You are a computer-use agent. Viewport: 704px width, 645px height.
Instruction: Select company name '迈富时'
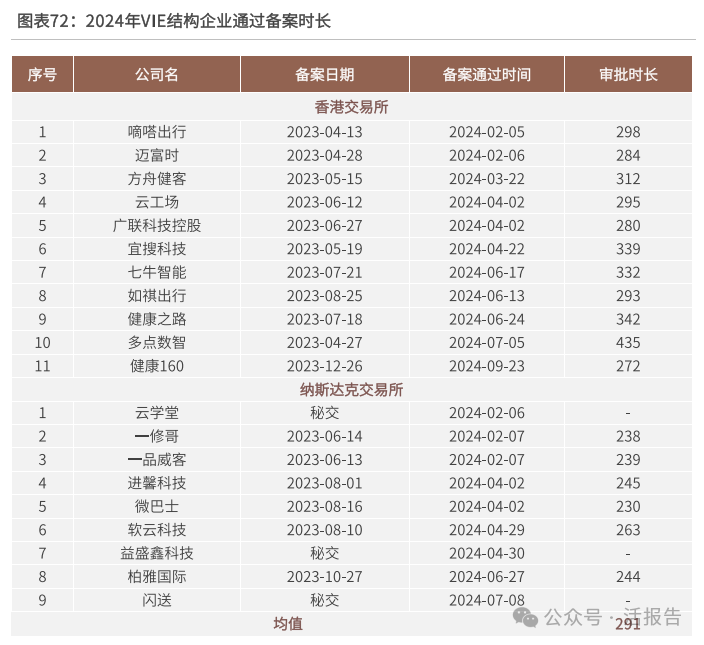click(x=157, y=155)
